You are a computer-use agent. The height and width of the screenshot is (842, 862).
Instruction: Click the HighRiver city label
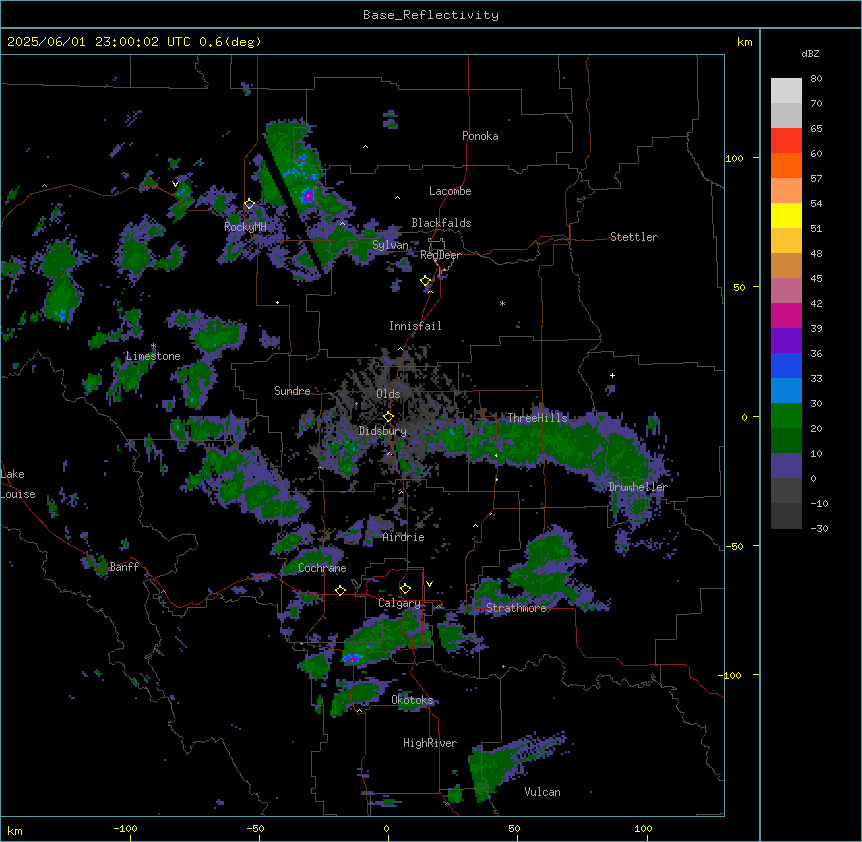[430, 743]
